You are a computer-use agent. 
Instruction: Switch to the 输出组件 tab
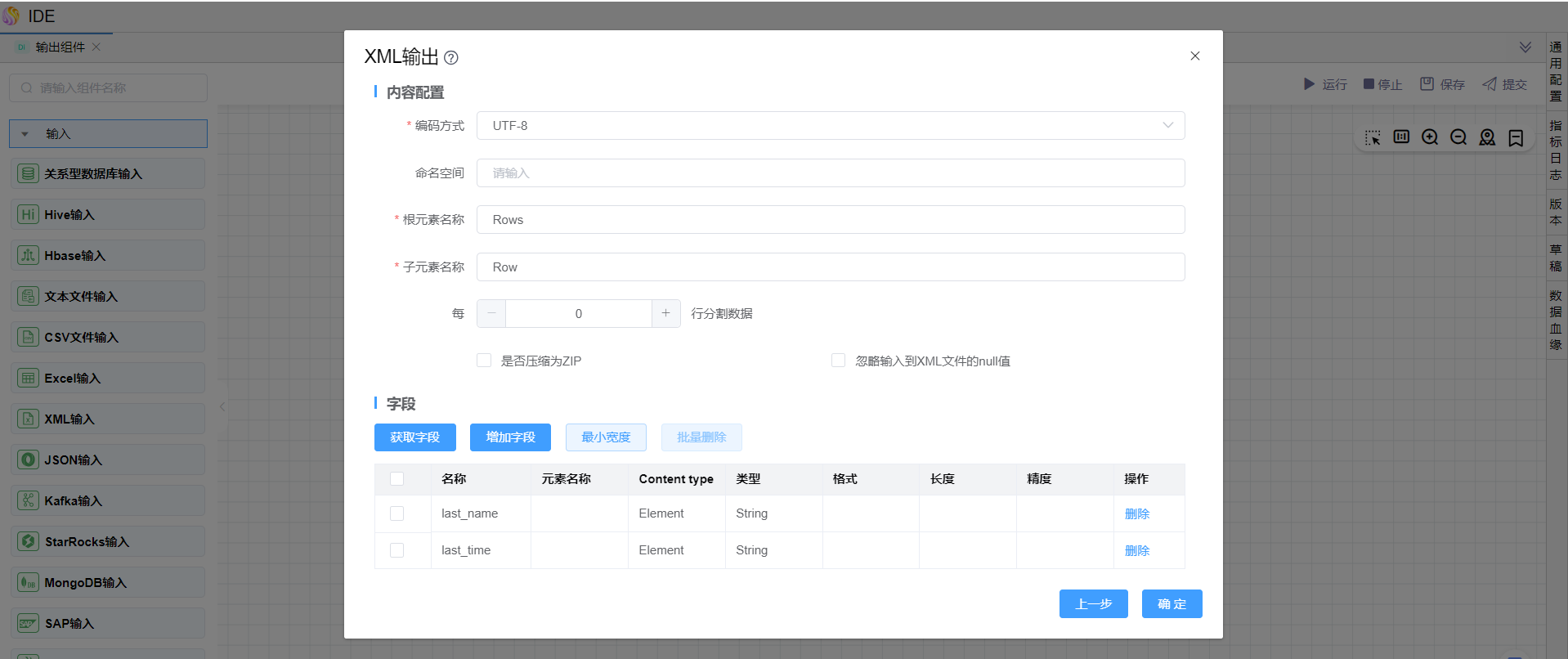click(x=60, y=47)
